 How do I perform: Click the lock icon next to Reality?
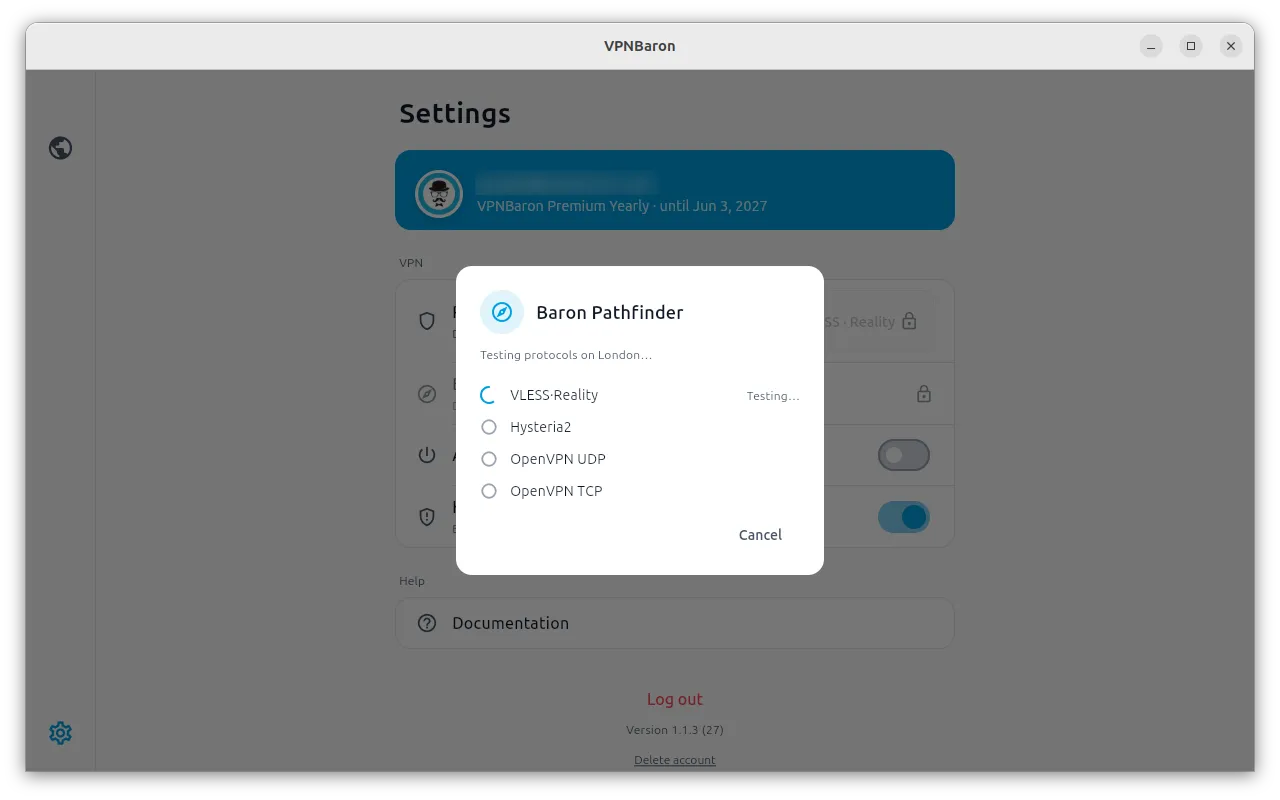909,321
